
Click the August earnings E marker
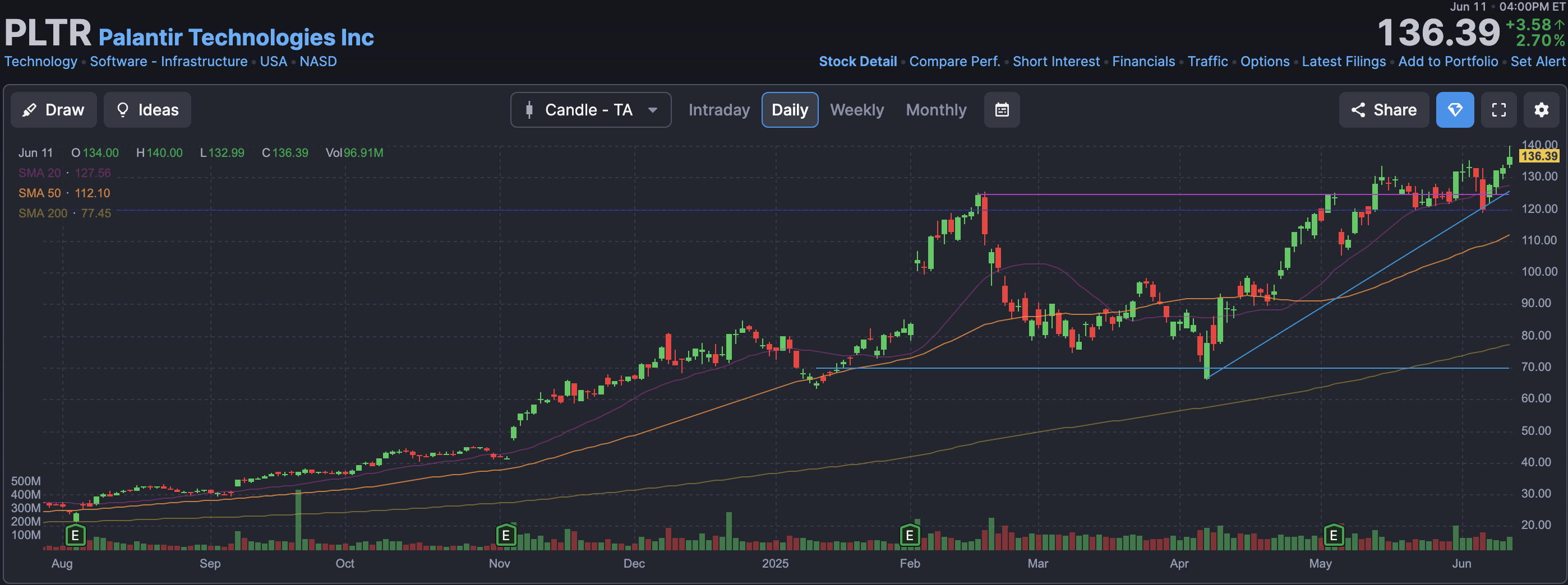pyautogui.click(x=76, y=535)
